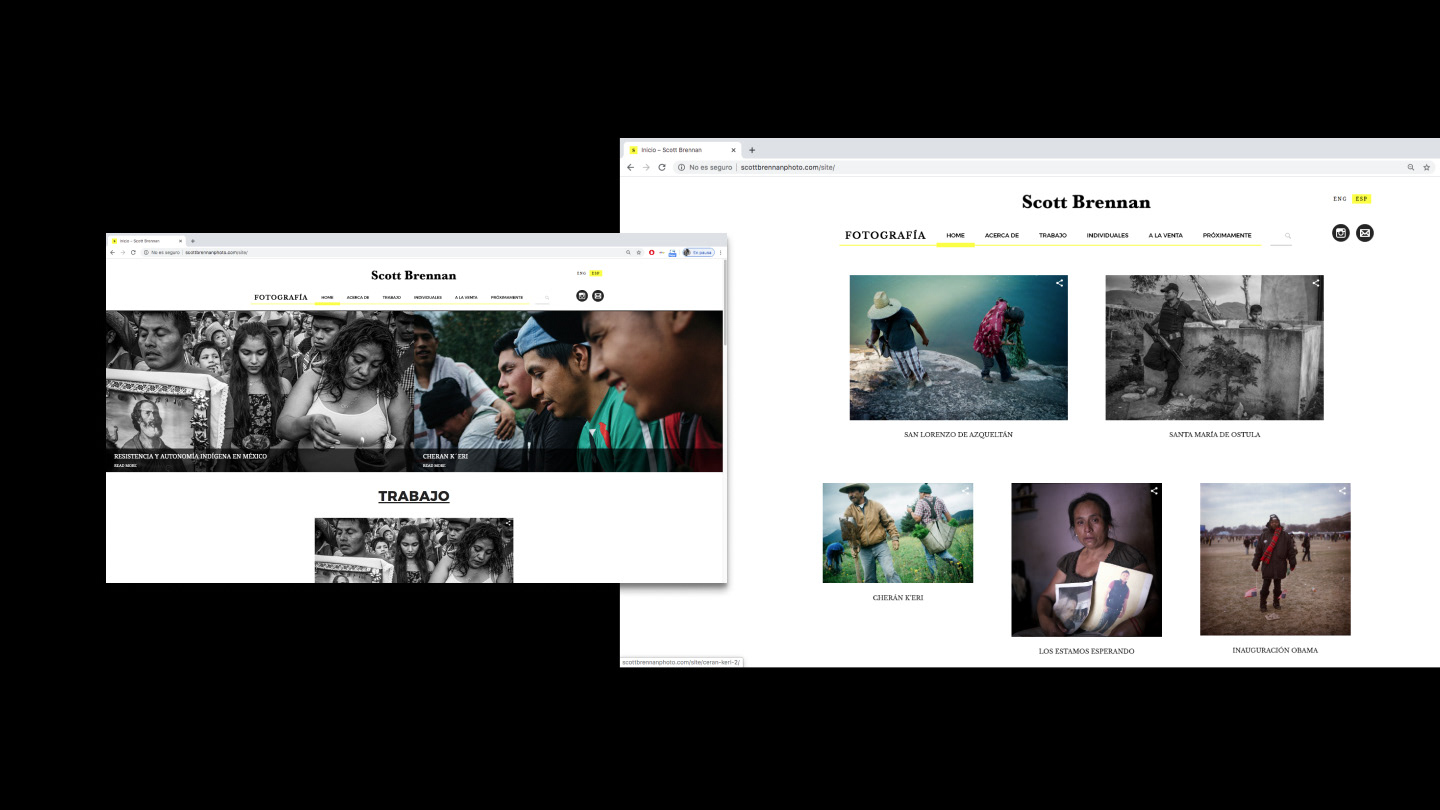
Task: Click red Opera extension icon in left window
Action: click(x=651, y=252)
